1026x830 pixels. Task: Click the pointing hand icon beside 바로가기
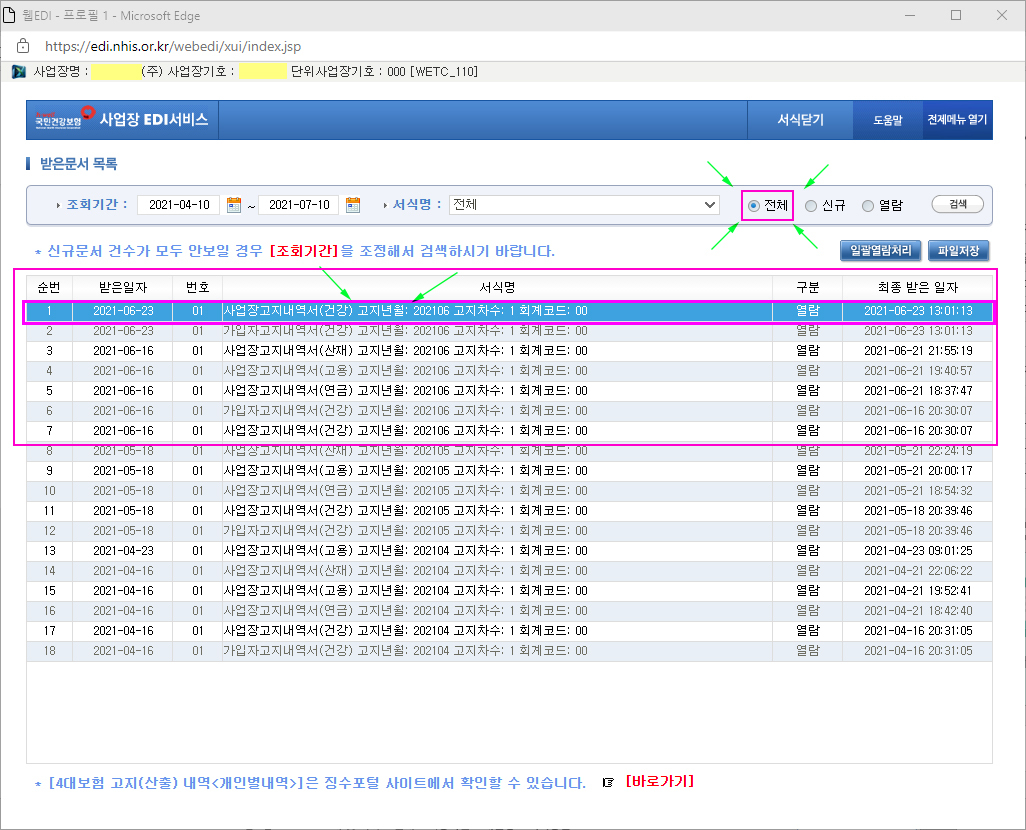click(607, 783)
